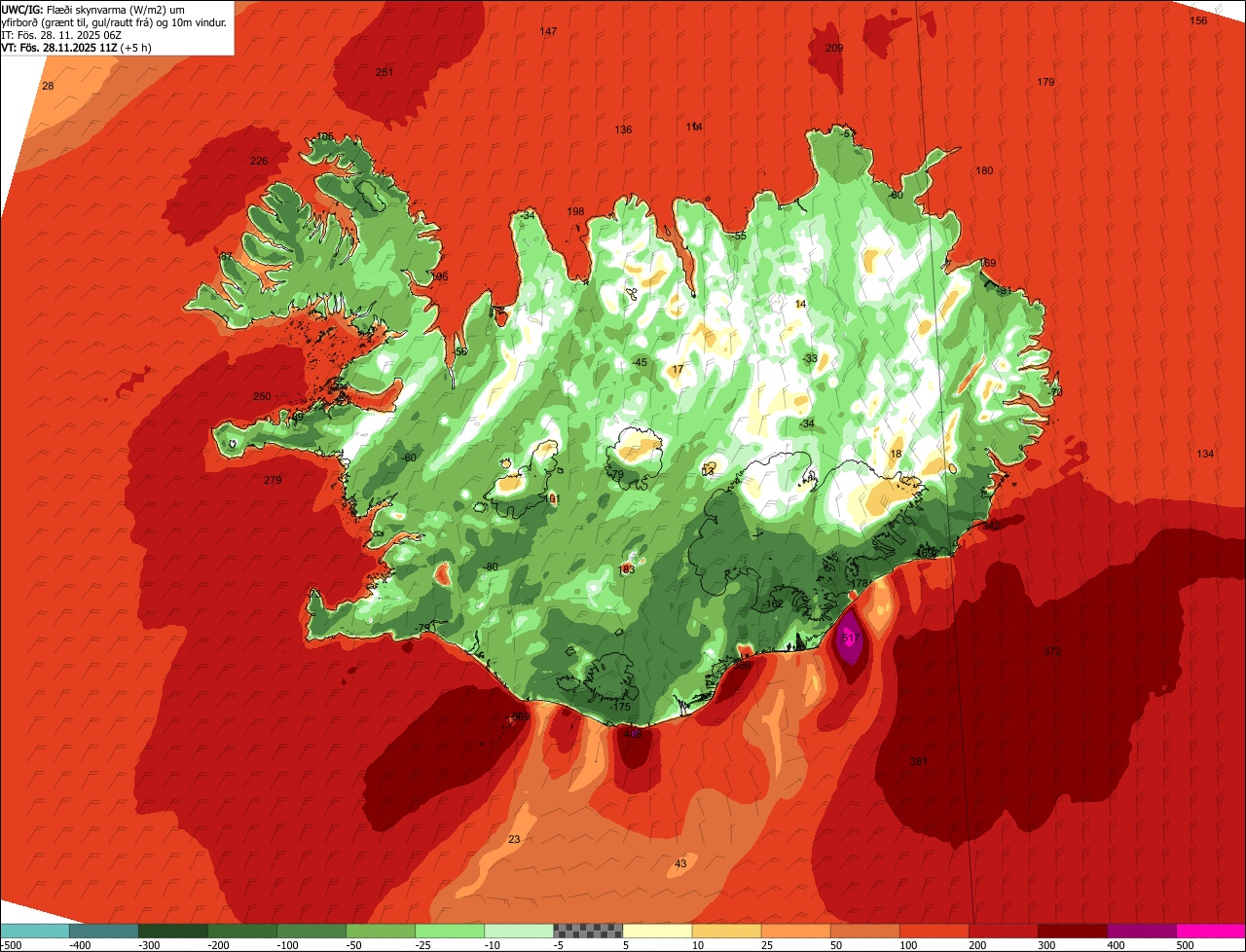This screenshot has height=952, width=1246.
Task: Pick the palest green -10 to -5 swatch
Action: (519, 931)
